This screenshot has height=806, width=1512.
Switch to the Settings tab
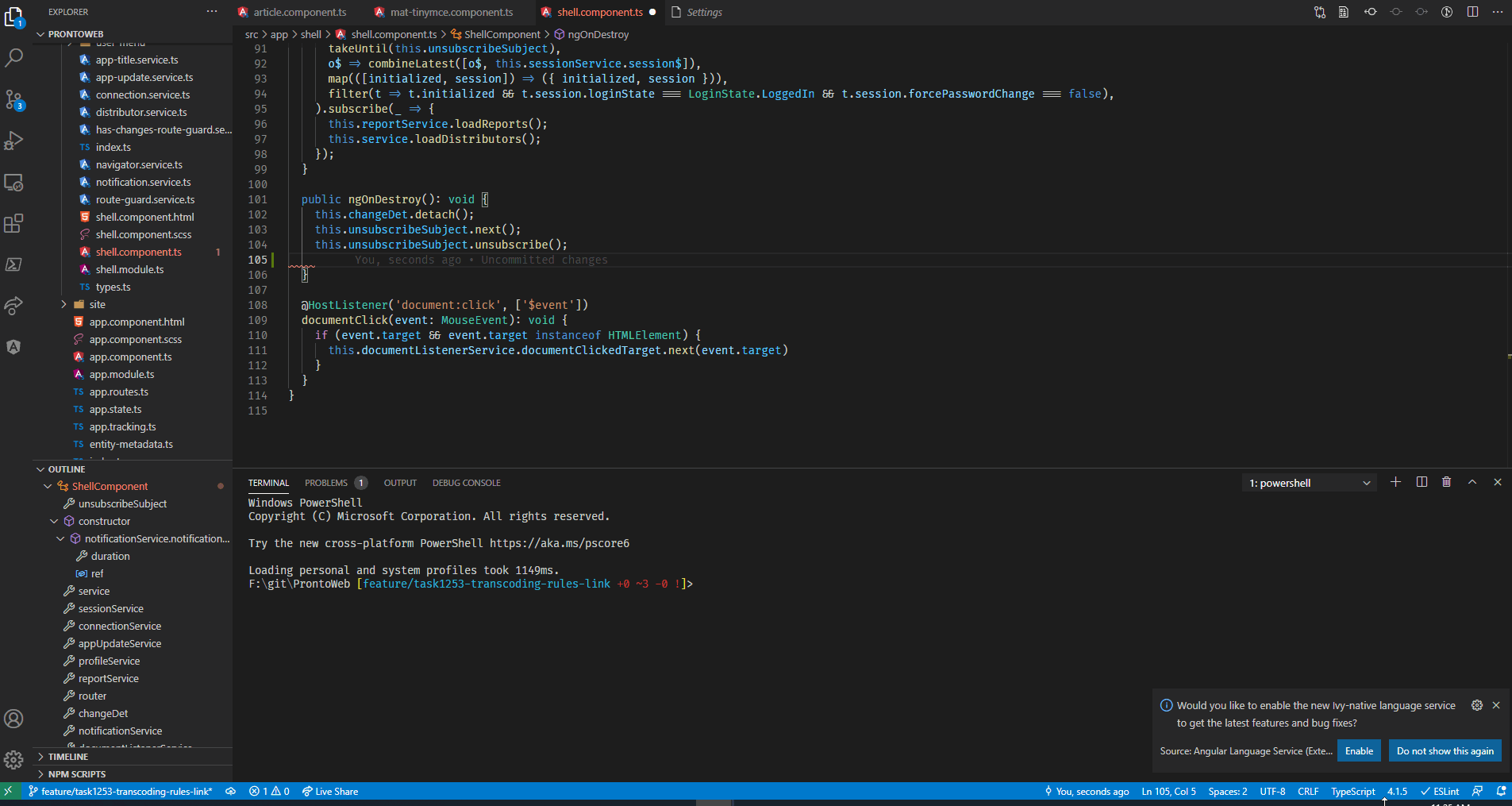tap(703, 12)
